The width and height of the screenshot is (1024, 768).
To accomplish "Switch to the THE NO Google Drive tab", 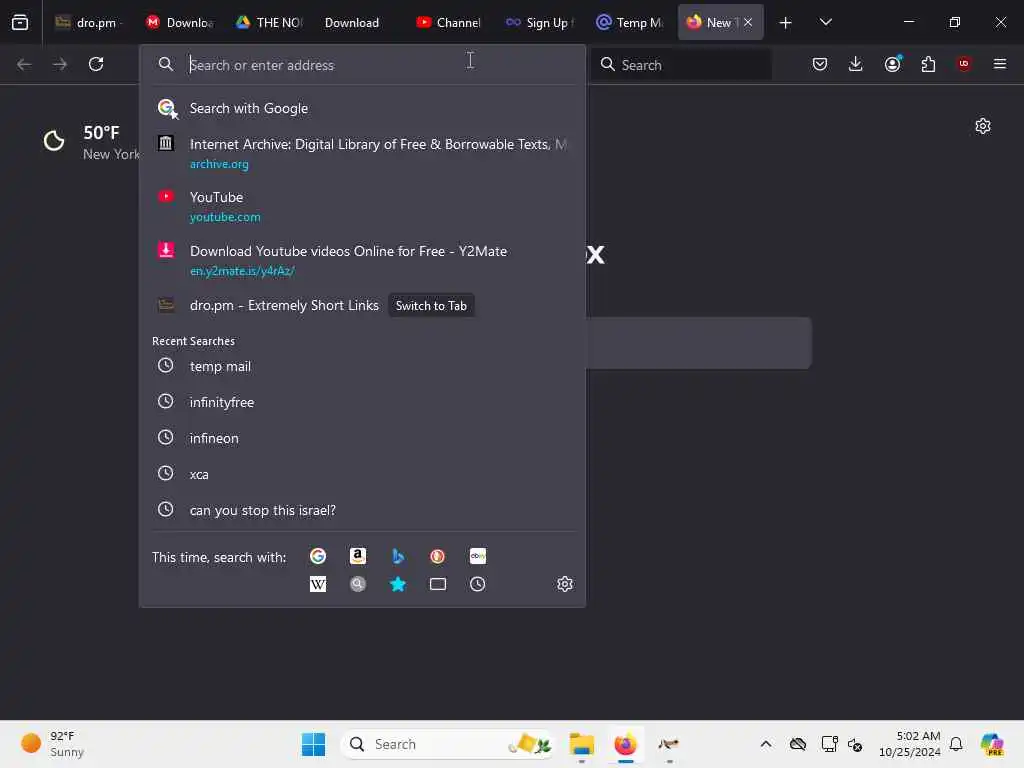I will (270, 23).
